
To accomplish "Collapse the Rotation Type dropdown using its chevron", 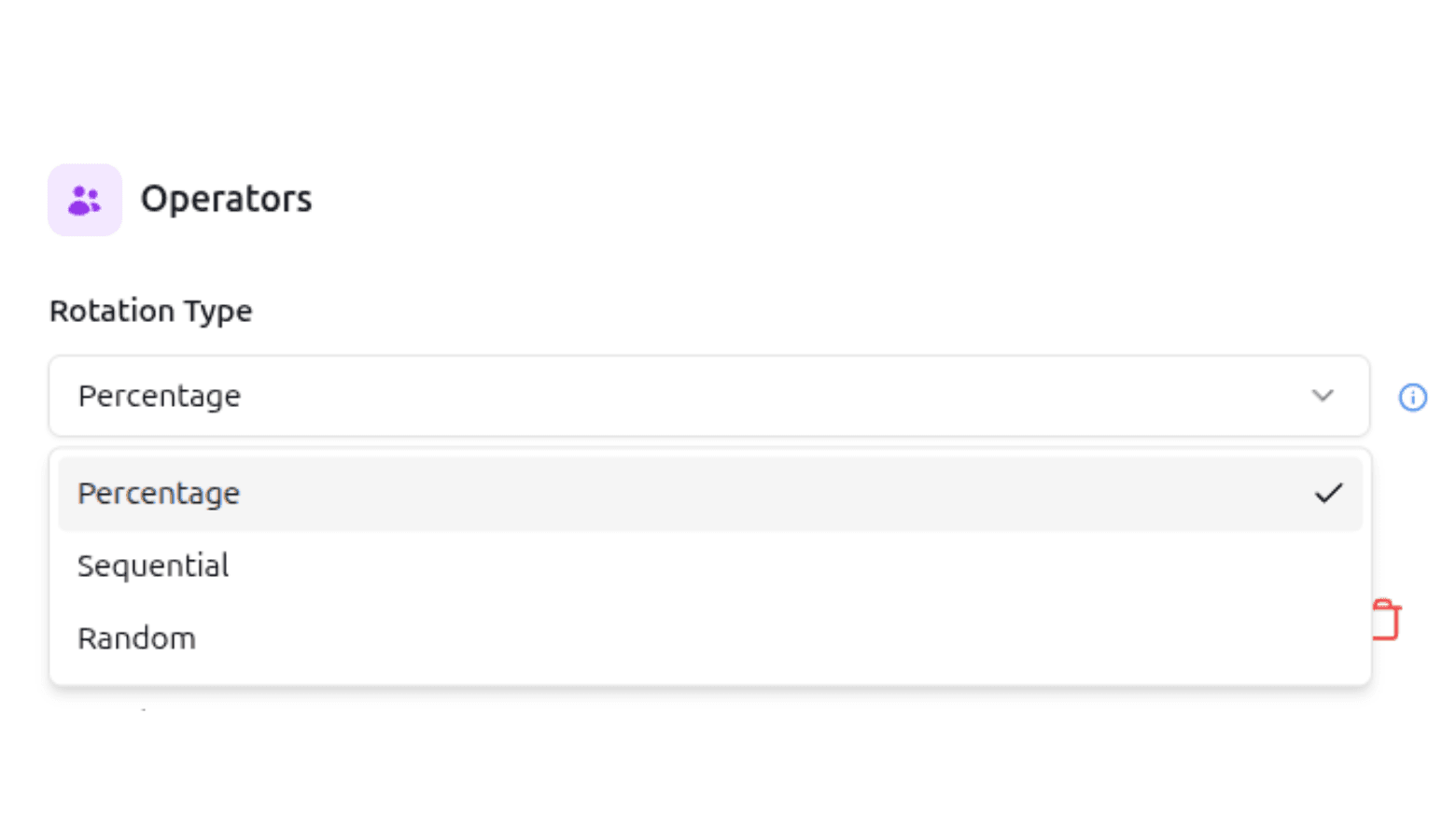I will [x=1322, y=396].
